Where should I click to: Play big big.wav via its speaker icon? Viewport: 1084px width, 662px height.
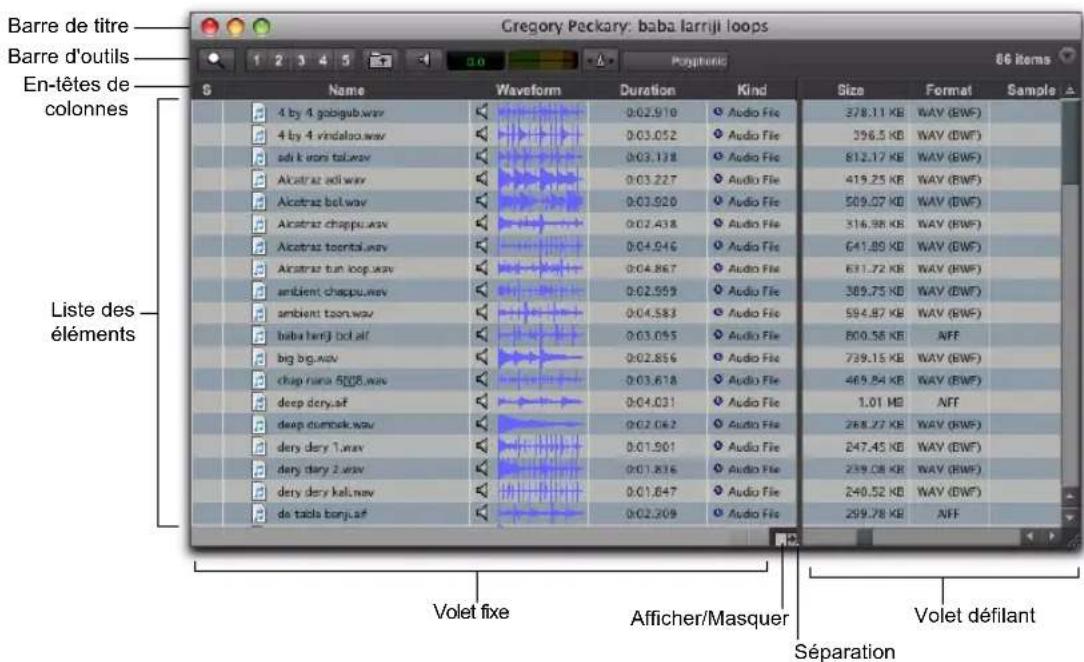pos(482,357)
